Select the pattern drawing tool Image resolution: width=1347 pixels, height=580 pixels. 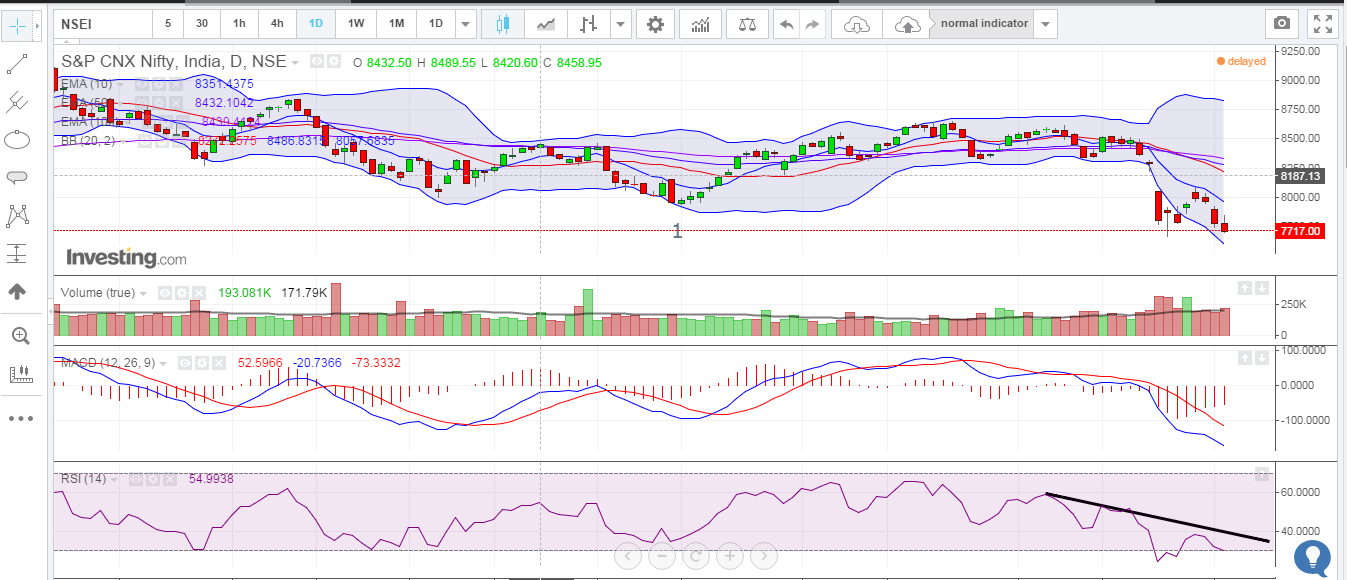pyautogui.click(x=17, y=215)
